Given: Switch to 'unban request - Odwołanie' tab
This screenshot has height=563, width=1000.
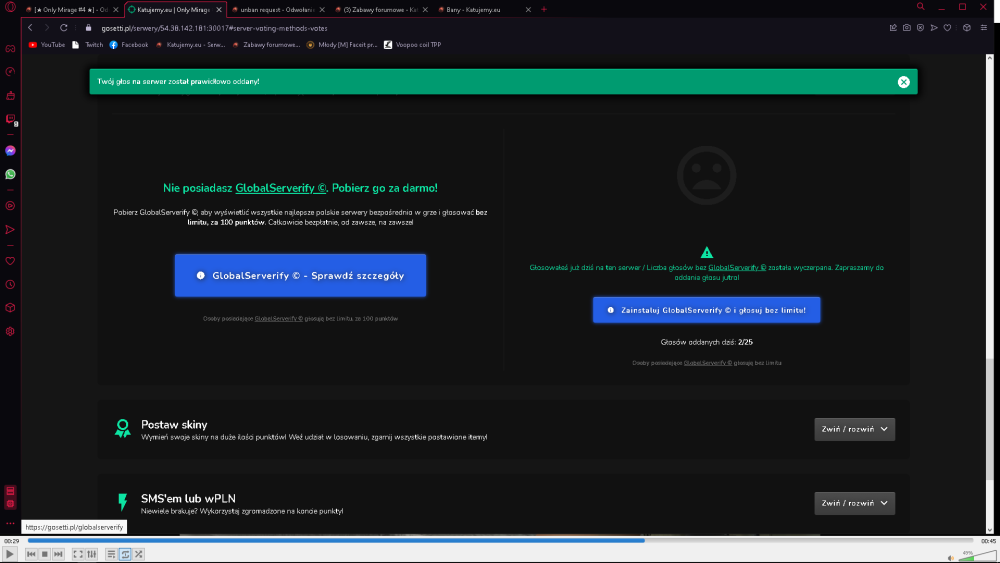Looking at the screenshot, I should tap(278, 10).
